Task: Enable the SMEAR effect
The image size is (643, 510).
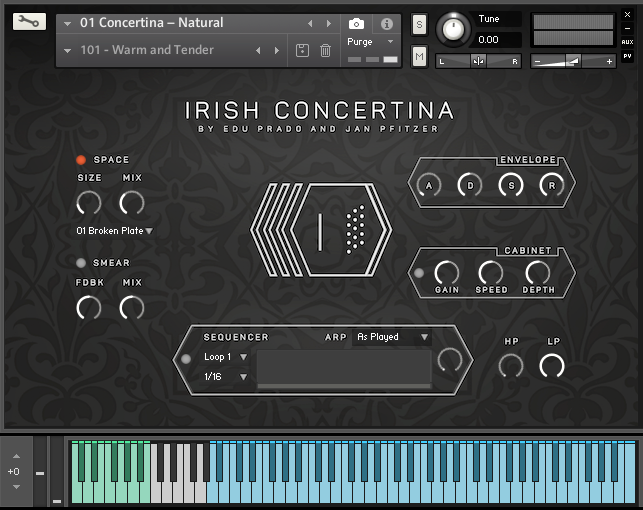Action: tap(81, 263)
